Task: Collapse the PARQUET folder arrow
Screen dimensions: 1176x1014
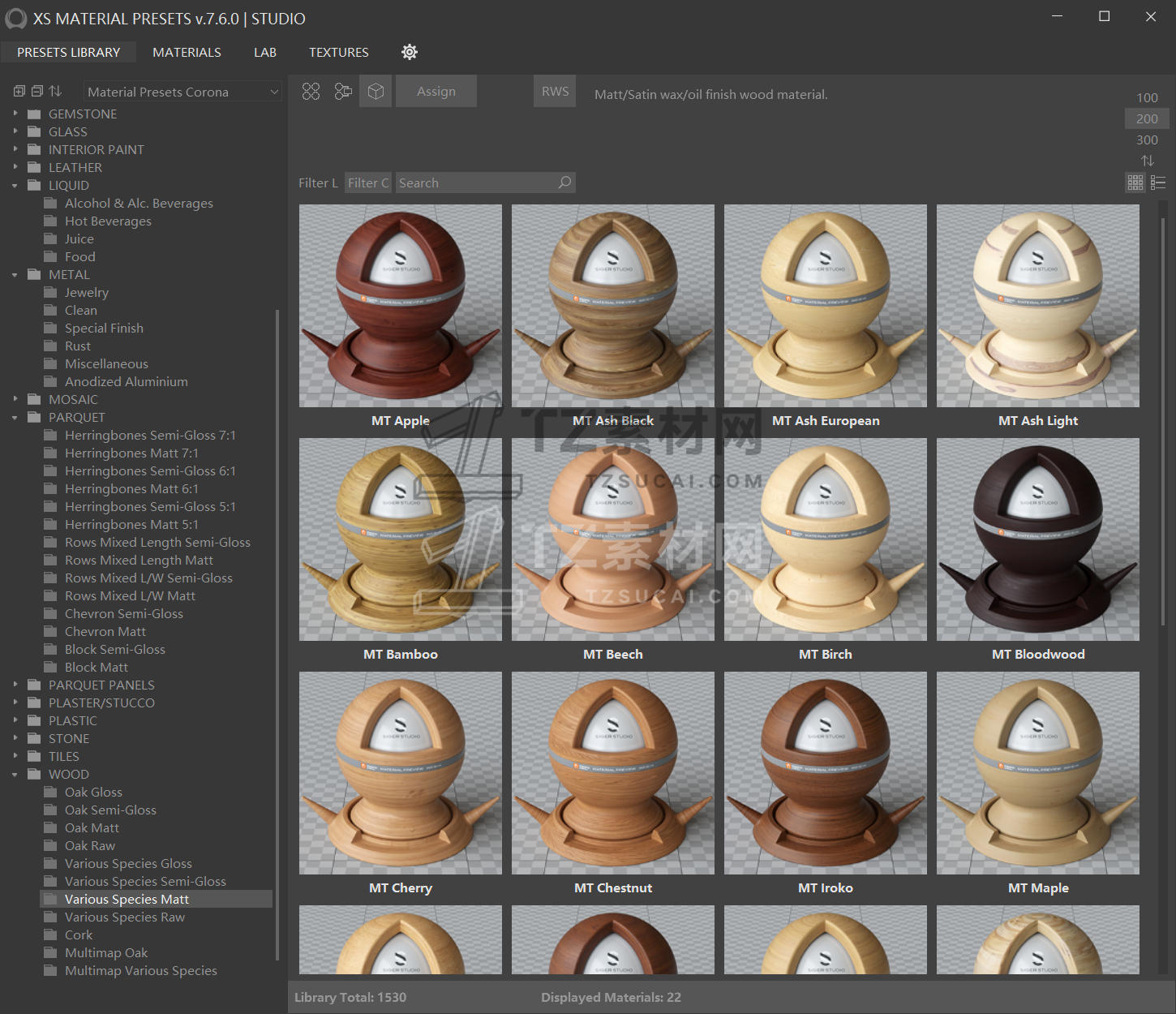Action: (x=15, y=417)
